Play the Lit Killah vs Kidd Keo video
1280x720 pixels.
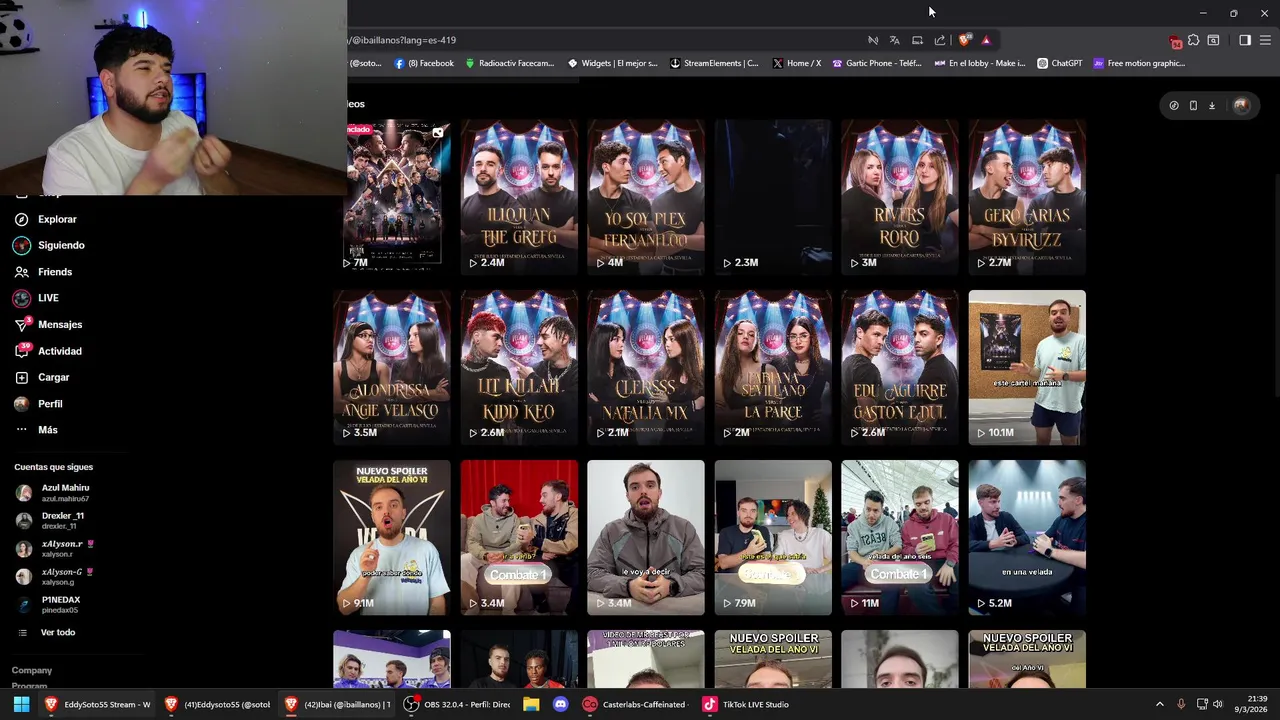(x=519, y=367)
